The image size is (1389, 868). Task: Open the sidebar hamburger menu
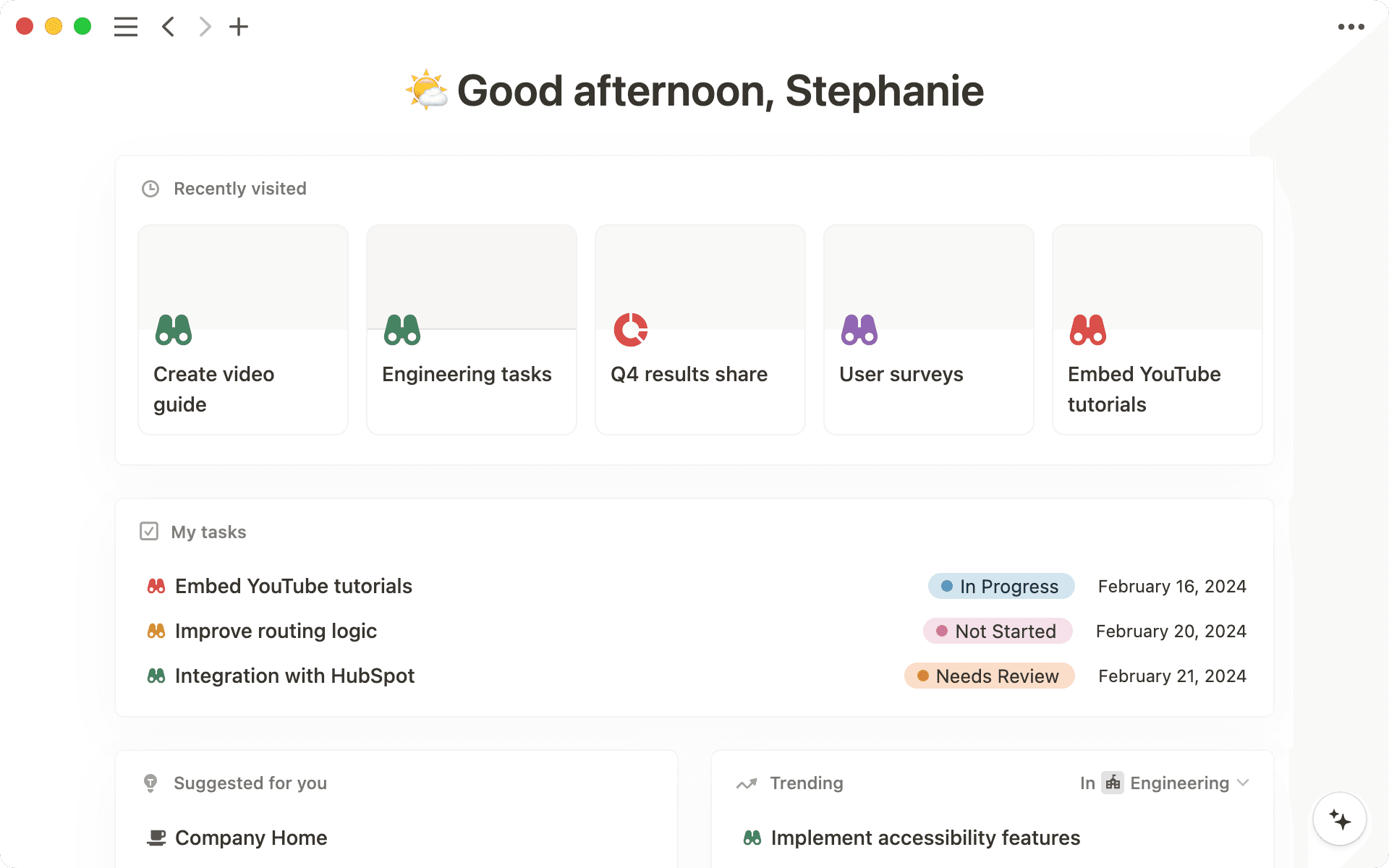[125, 27]
